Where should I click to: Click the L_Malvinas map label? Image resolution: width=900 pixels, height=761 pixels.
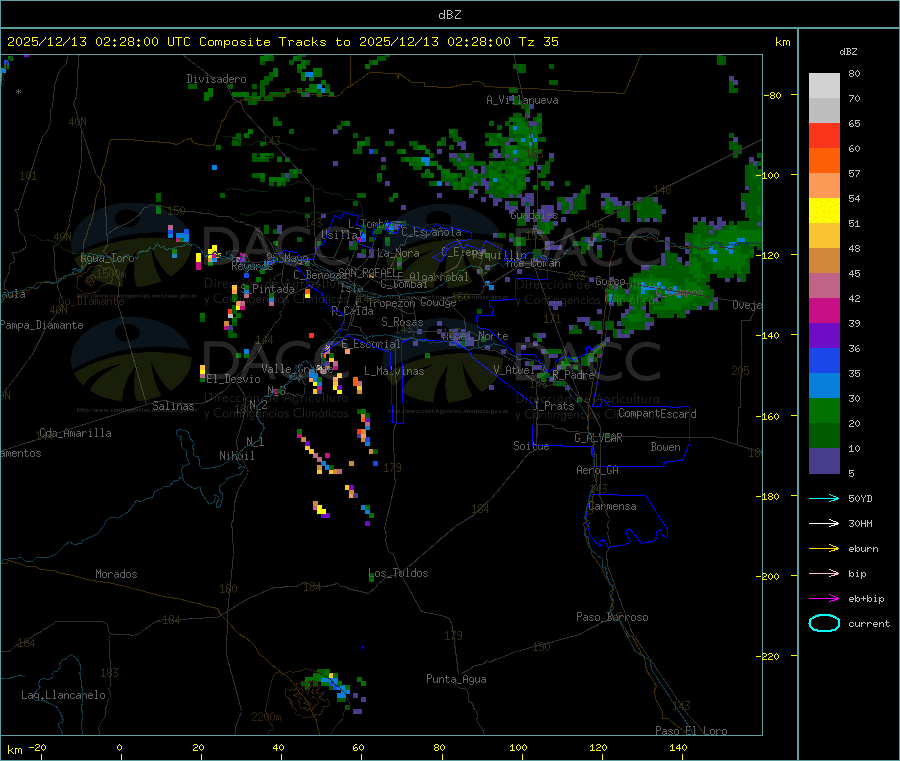pos(394,371)
